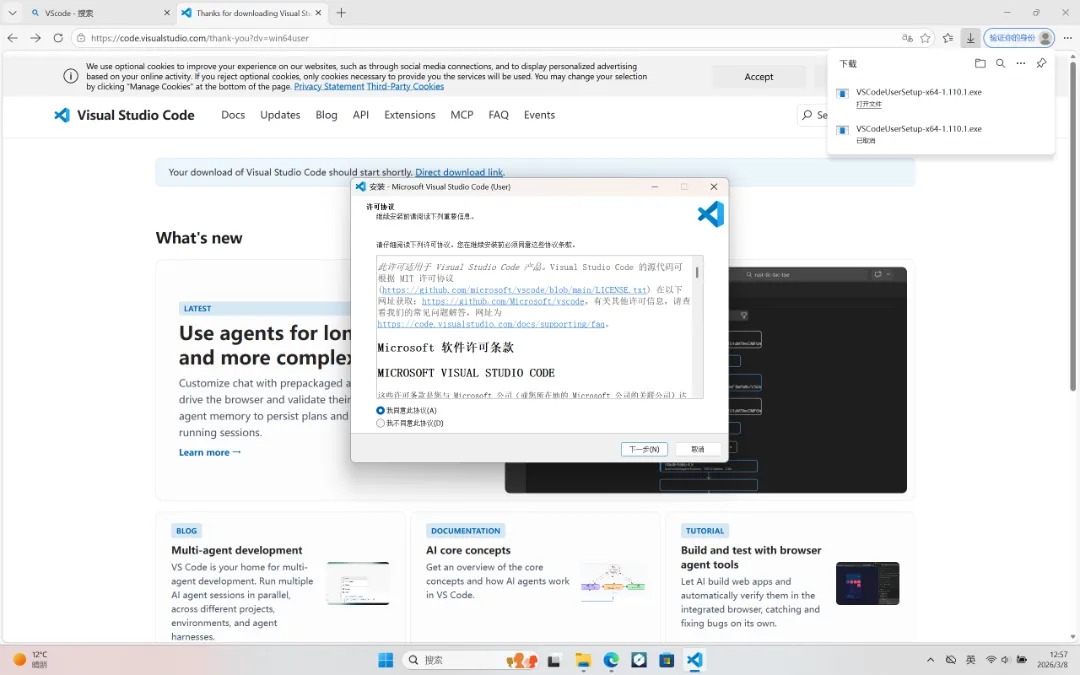
Task: Open the downloads folder from the panel
Action: pos(980,63)
